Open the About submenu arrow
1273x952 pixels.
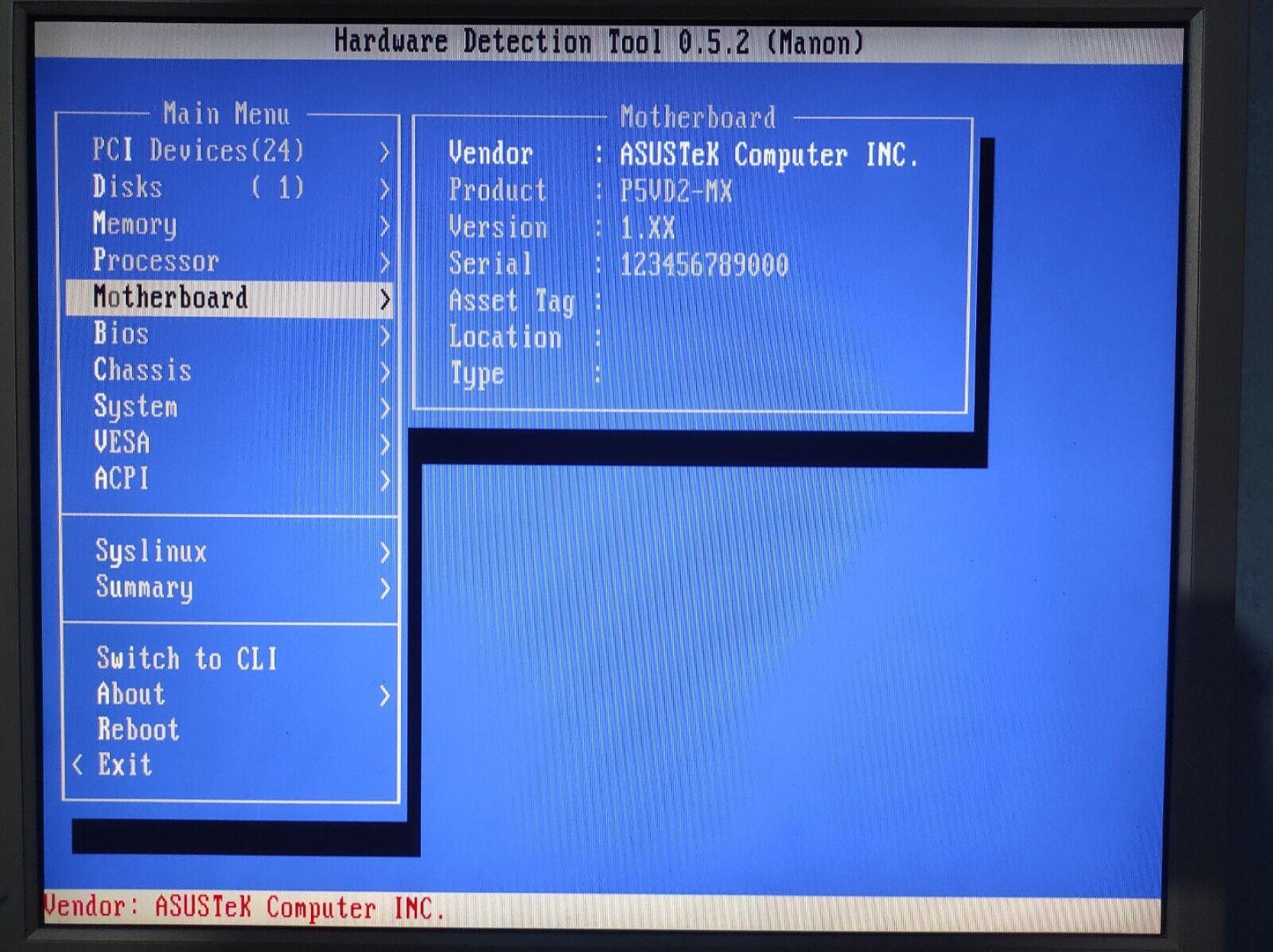point(385,696)
